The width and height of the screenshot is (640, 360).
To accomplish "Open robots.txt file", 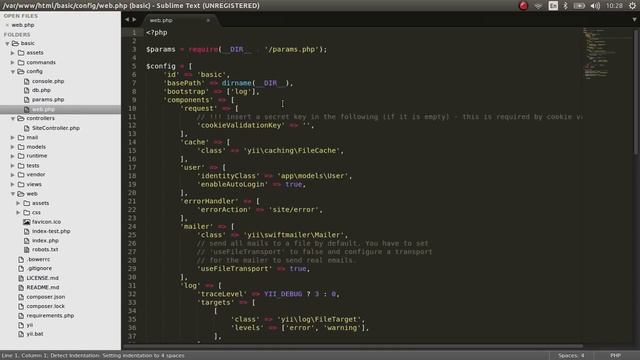I will pos(45,249).
